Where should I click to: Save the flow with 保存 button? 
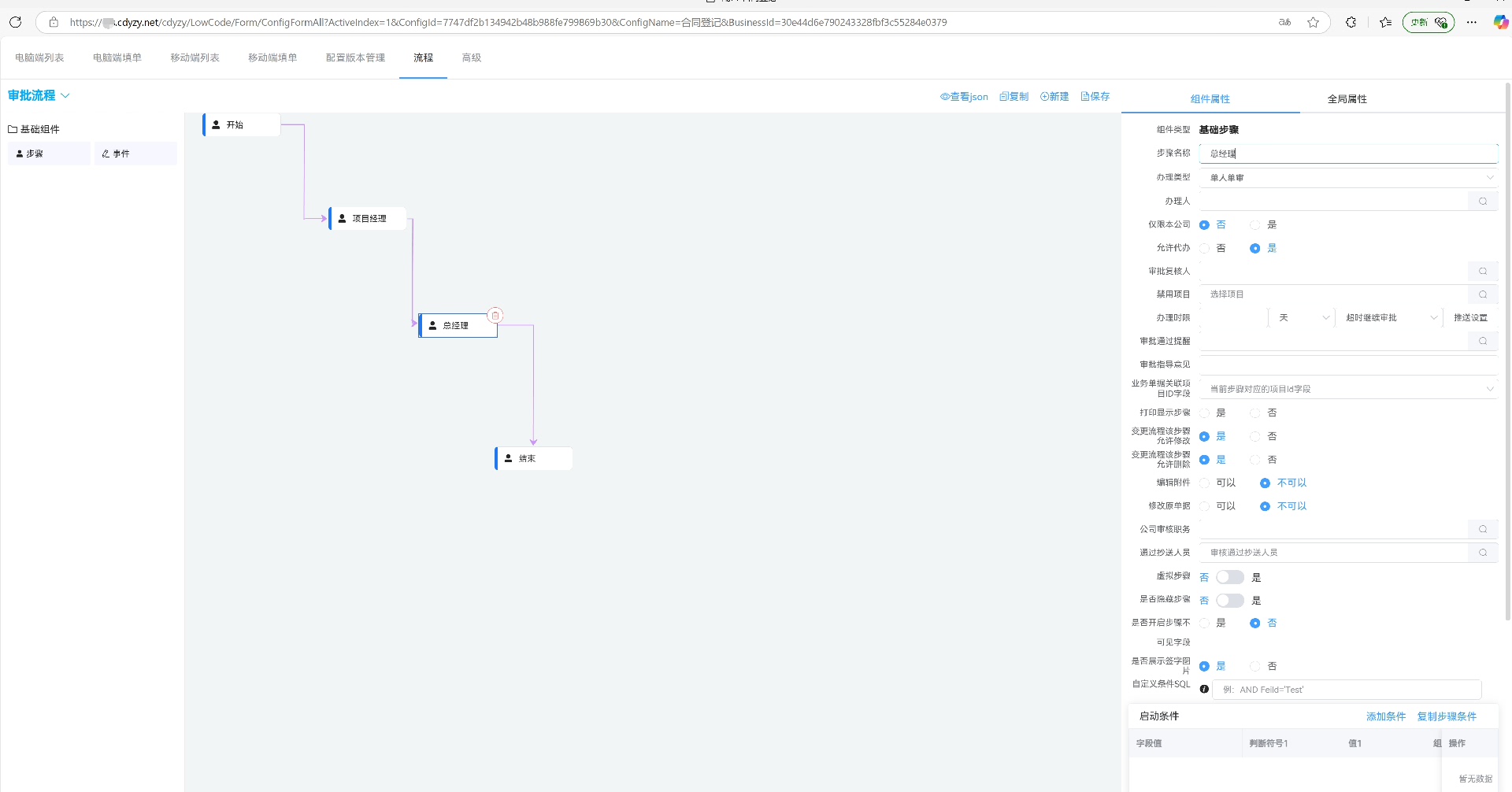click(x=1095, y=97)
